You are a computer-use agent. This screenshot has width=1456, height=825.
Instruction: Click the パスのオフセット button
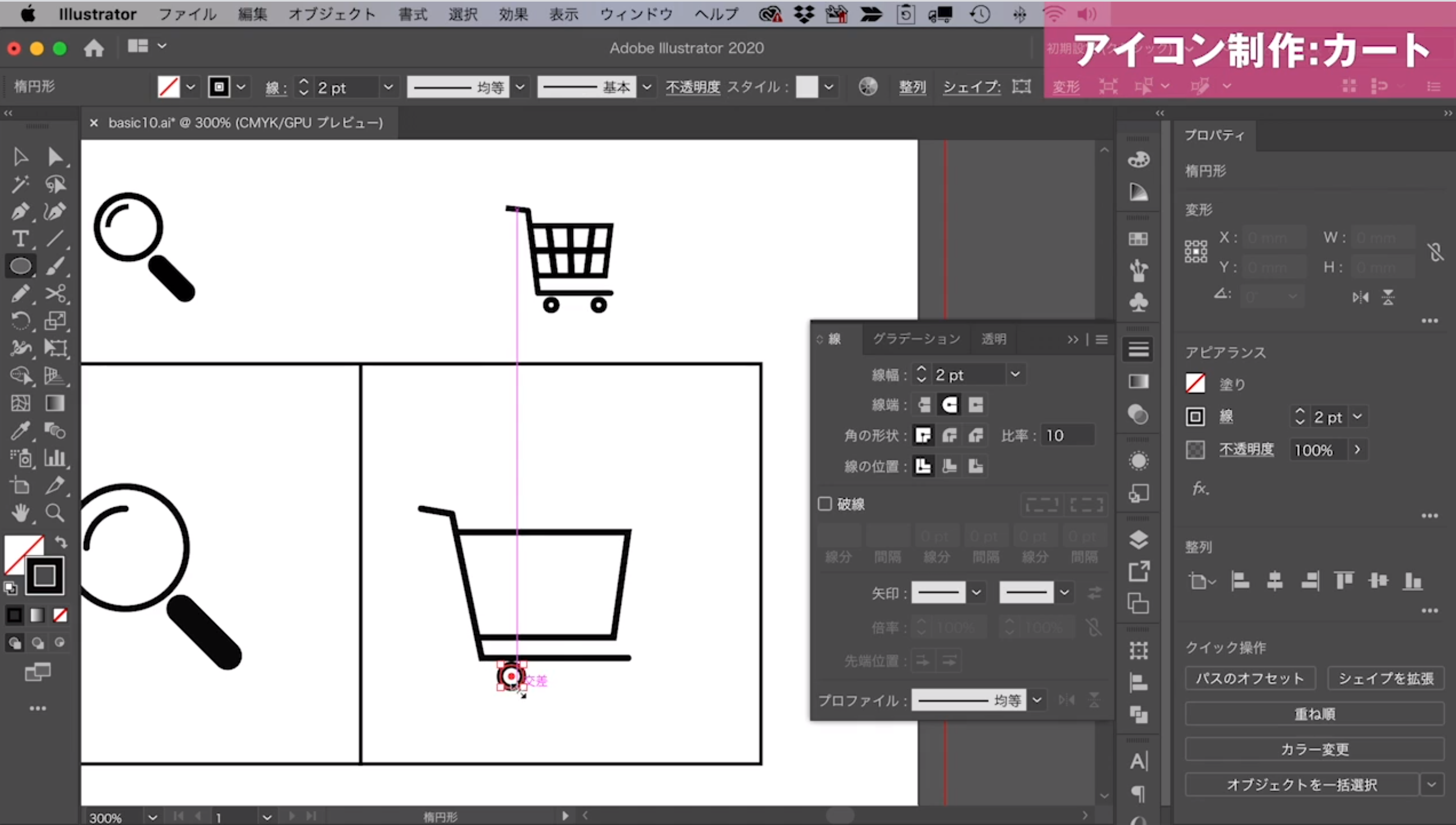pyautogui.click(x=1249, y=678)
